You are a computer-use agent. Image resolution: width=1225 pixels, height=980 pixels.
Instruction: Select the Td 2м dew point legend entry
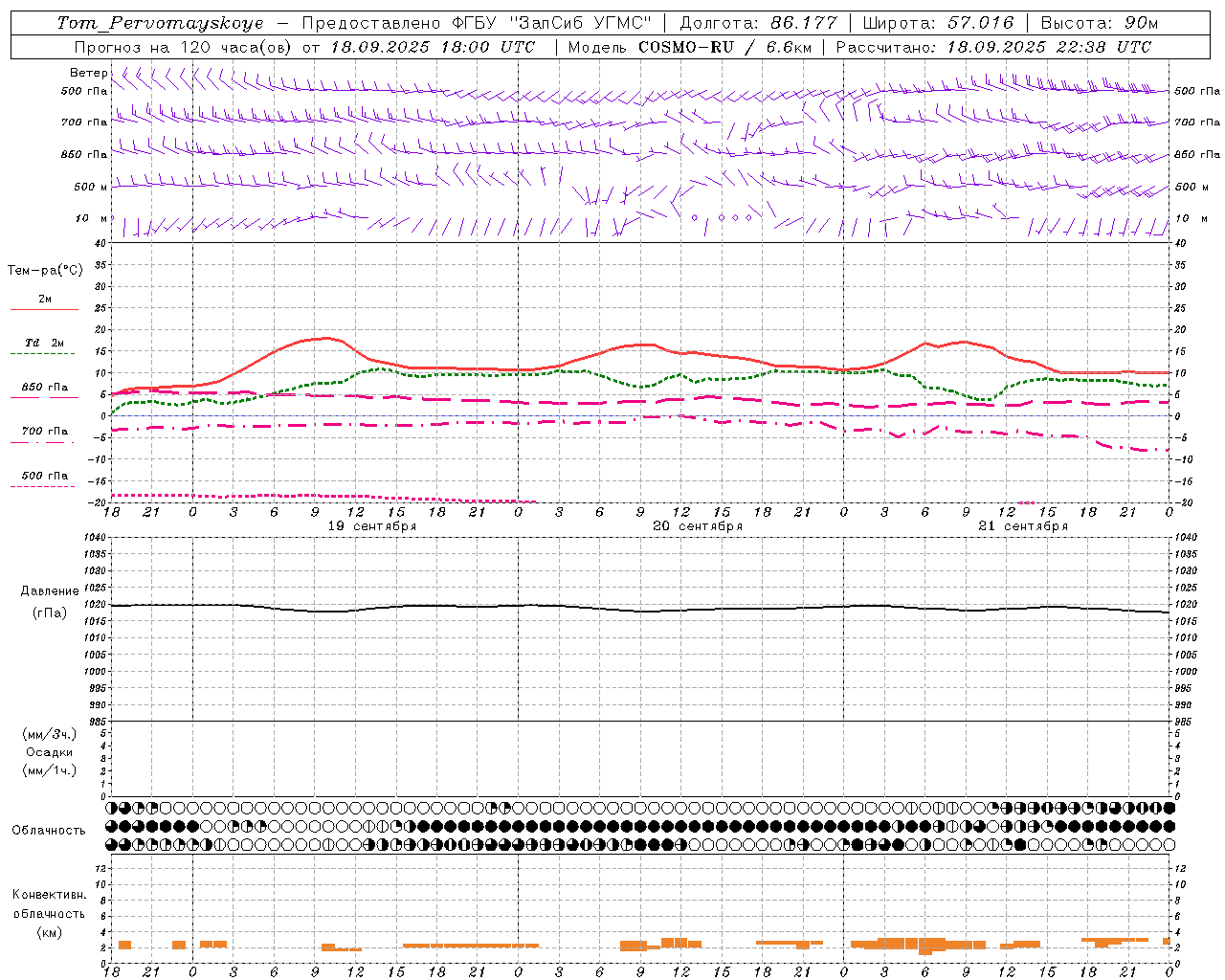[45, 343]
